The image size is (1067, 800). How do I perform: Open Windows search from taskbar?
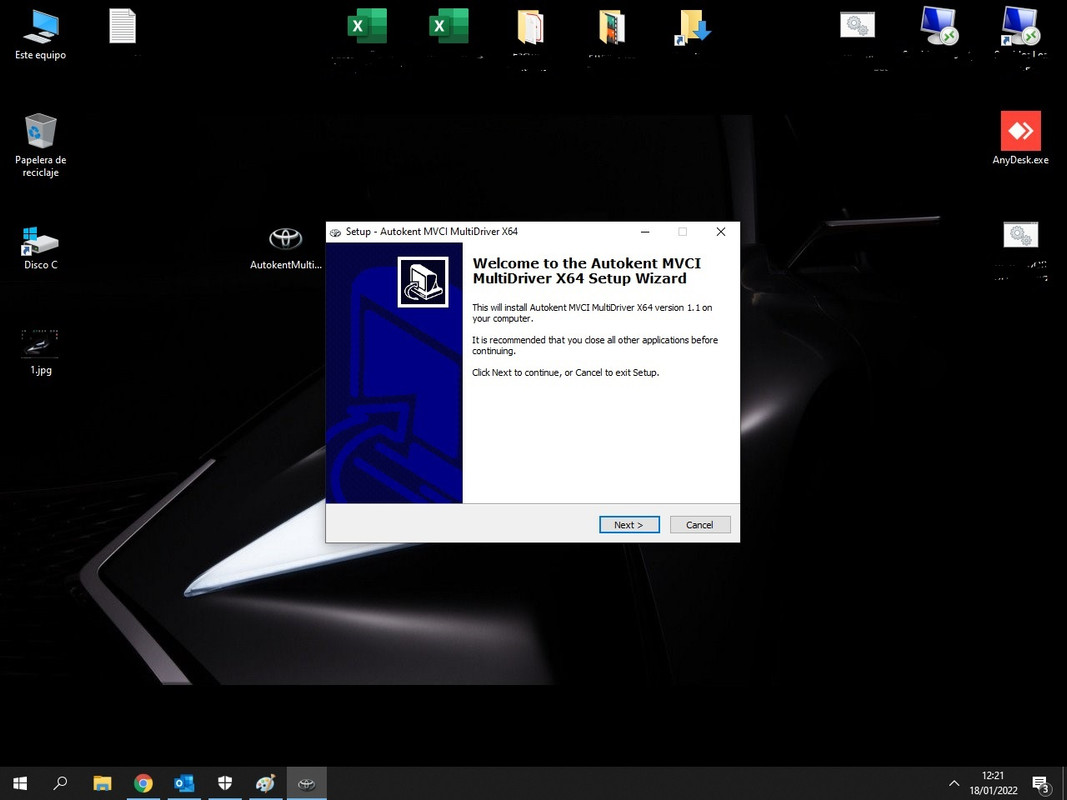coord(60,784)
